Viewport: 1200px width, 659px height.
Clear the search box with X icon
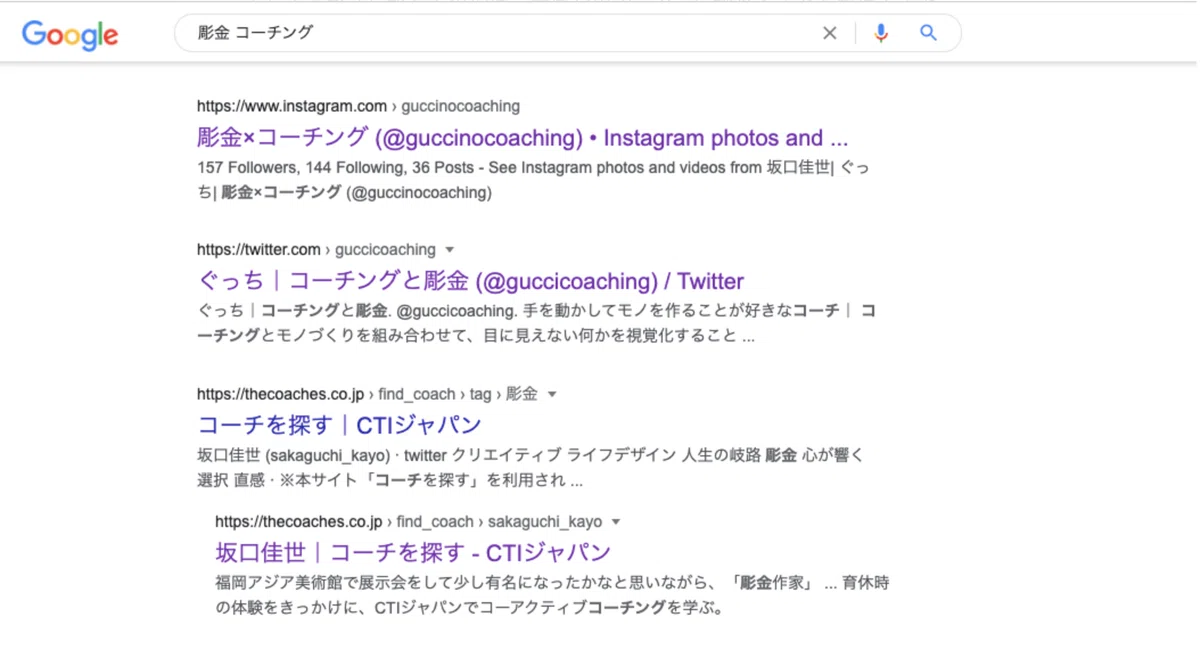[829, 33]
